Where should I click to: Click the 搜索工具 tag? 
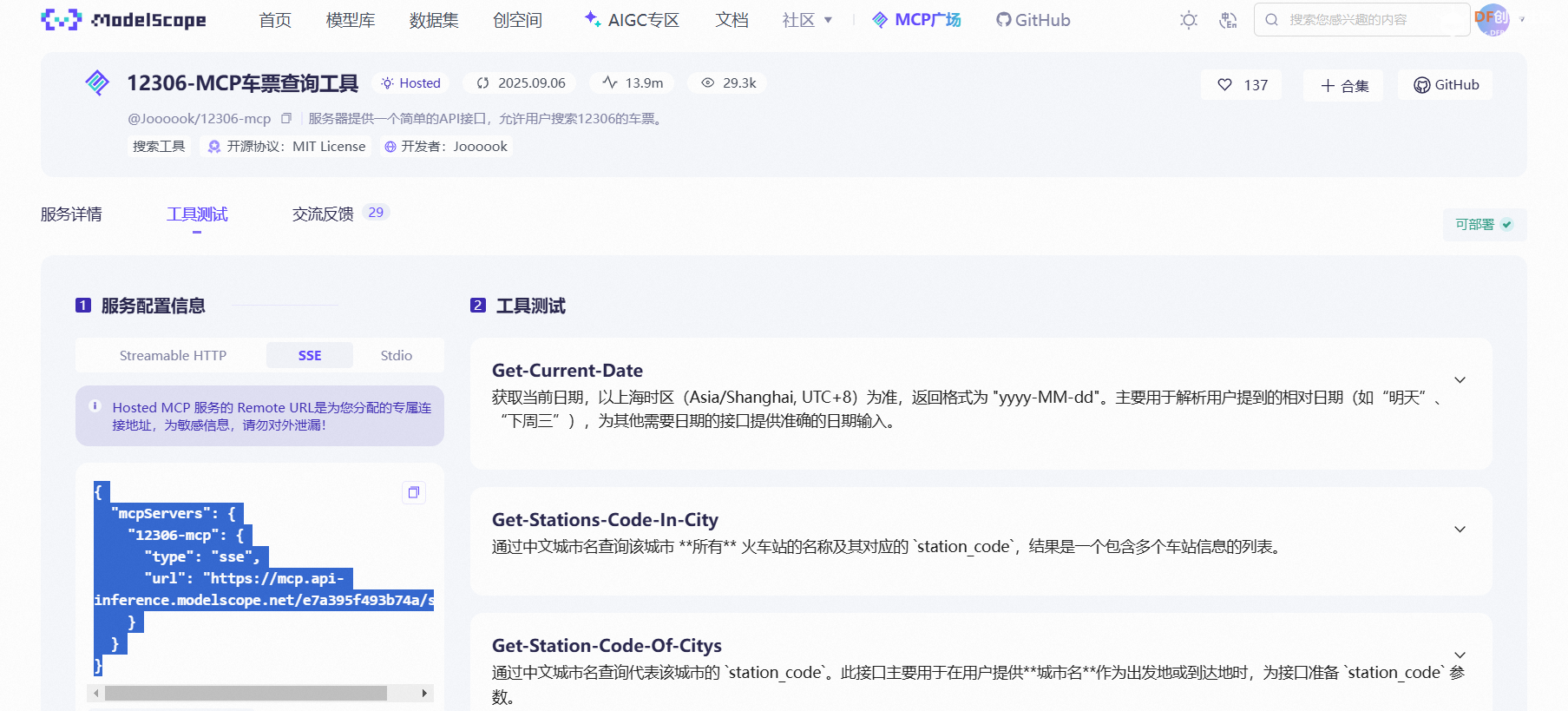point(159,147)
